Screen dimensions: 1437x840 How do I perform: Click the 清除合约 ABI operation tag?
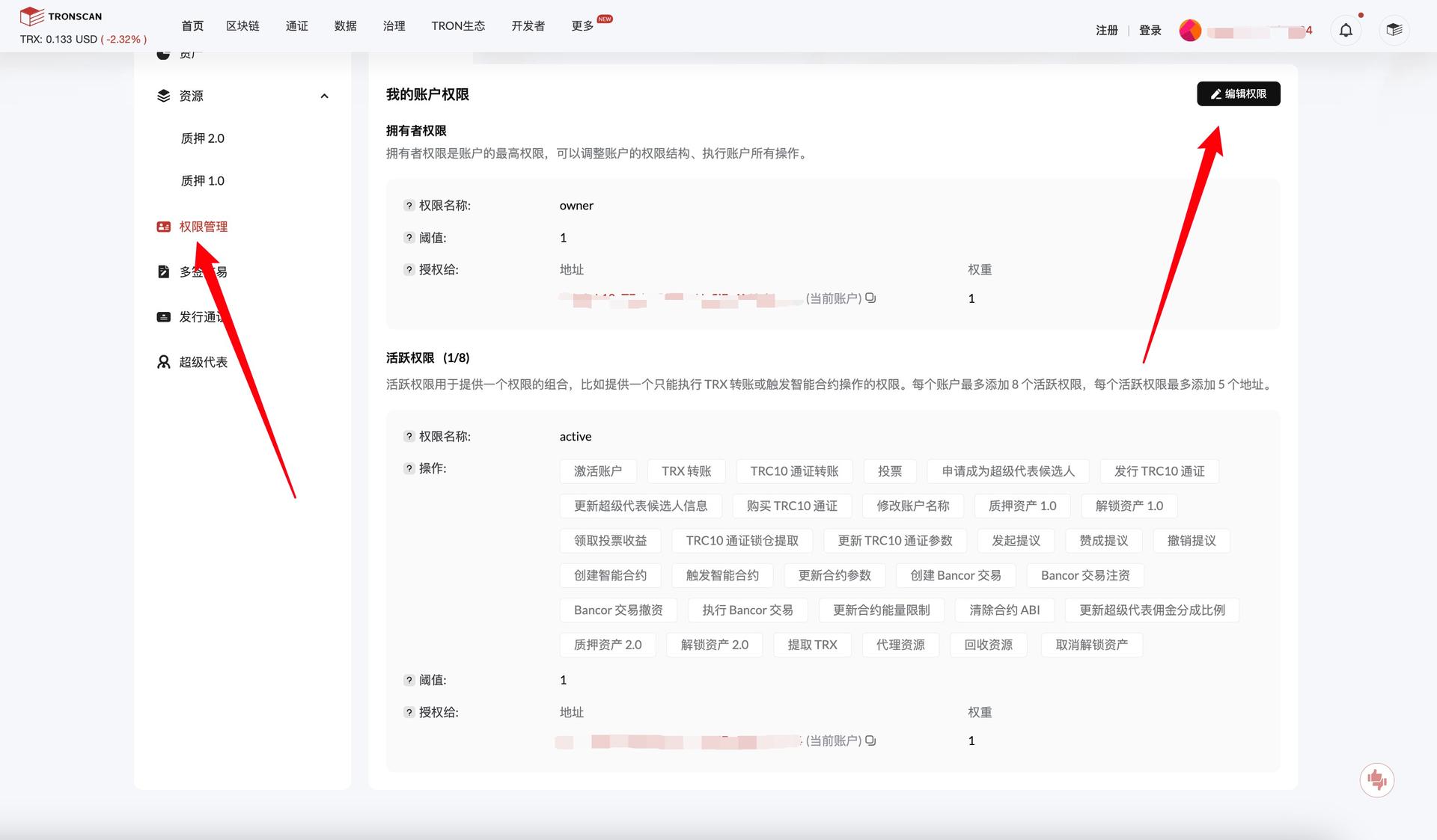pos(1004,610)
